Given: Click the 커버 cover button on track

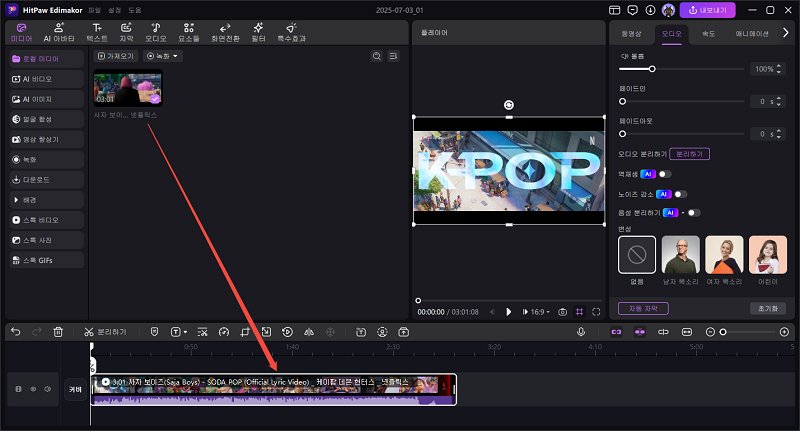Looking at the screenshot, I should [x=75, y=389].
